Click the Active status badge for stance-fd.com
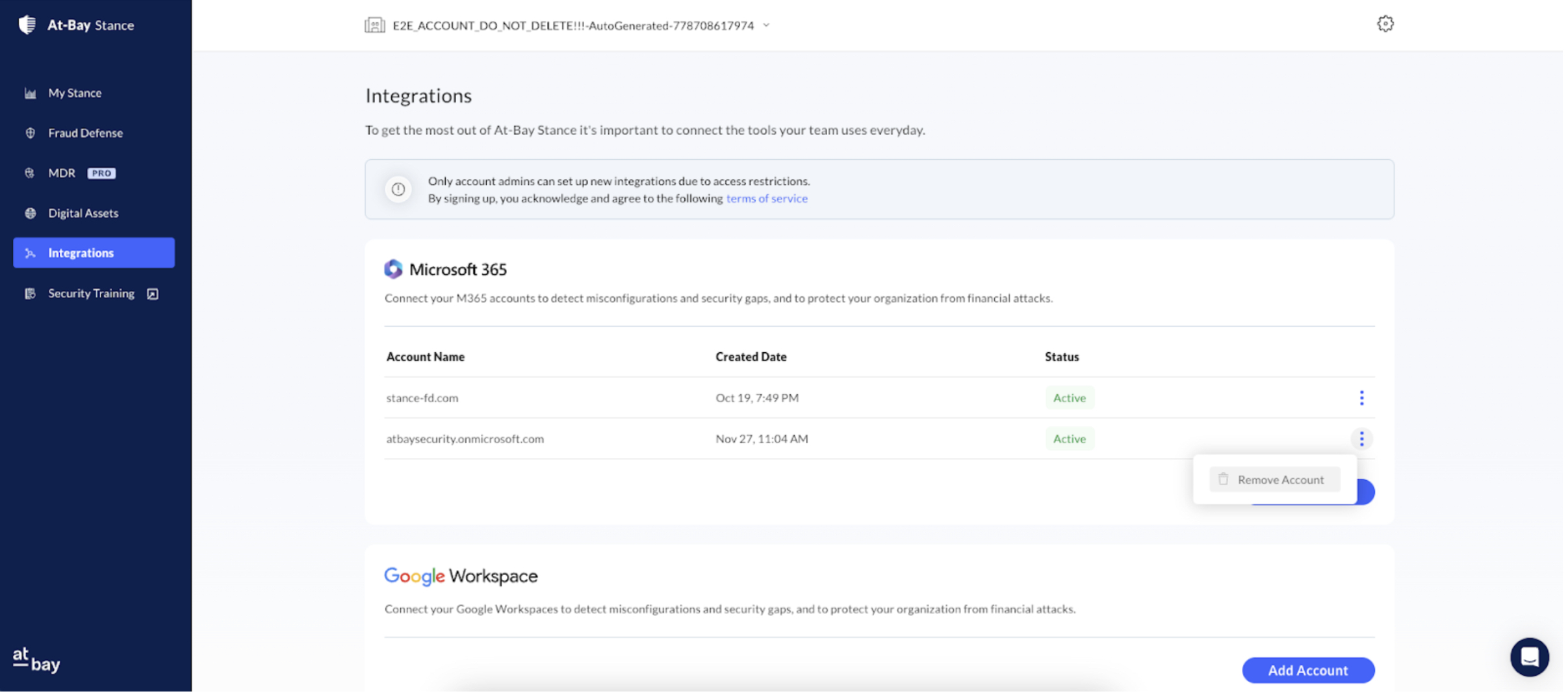Viewport: 1568px width, 692px height. pyautogui.click(x=1069, y=398)
